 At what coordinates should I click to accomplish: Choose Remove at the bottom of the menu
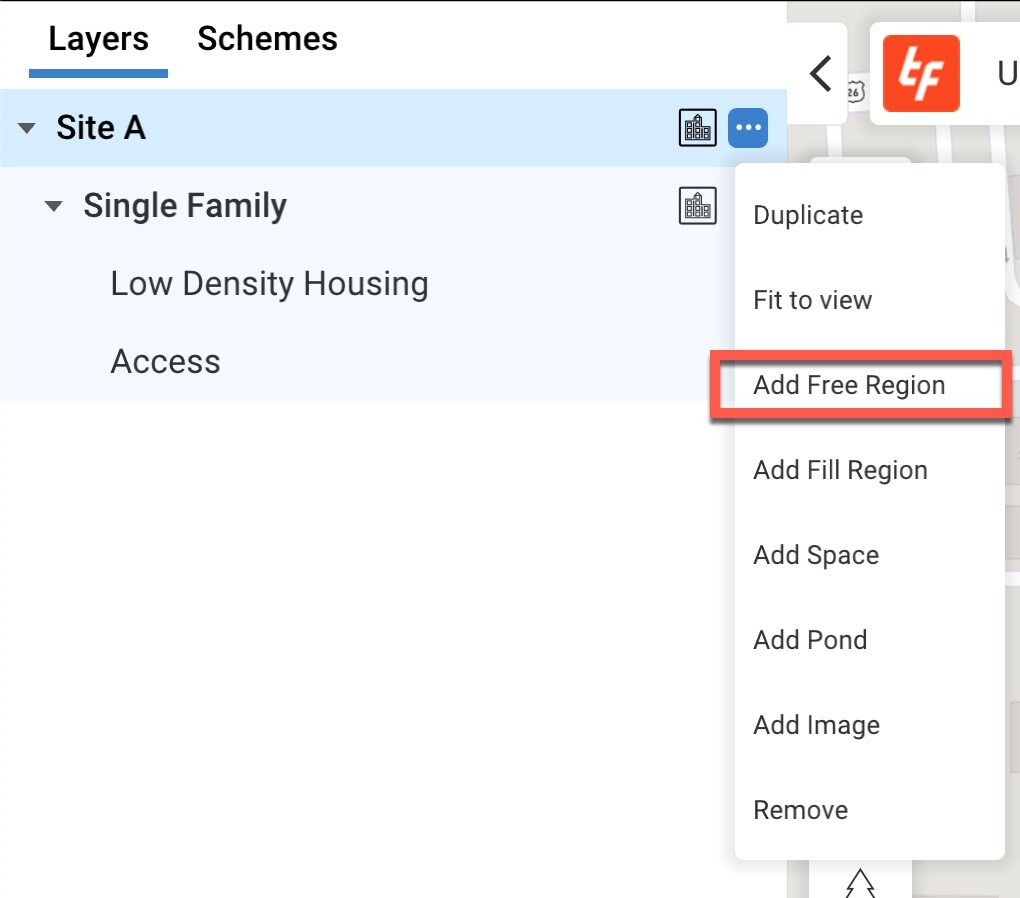799,809
